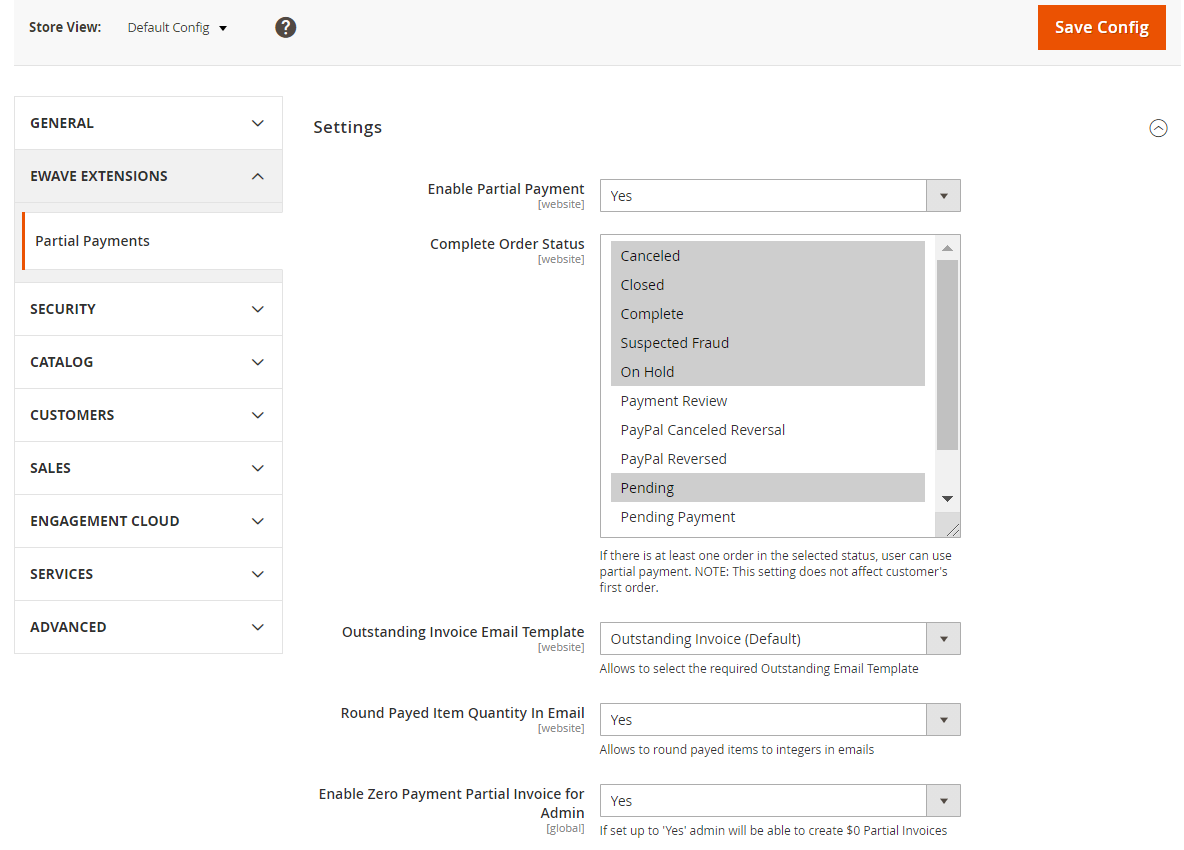The height and width of the screenshot is (850, 1184).
Task: Collapse the Settings section circle icon
Action: pos(1158,128)
